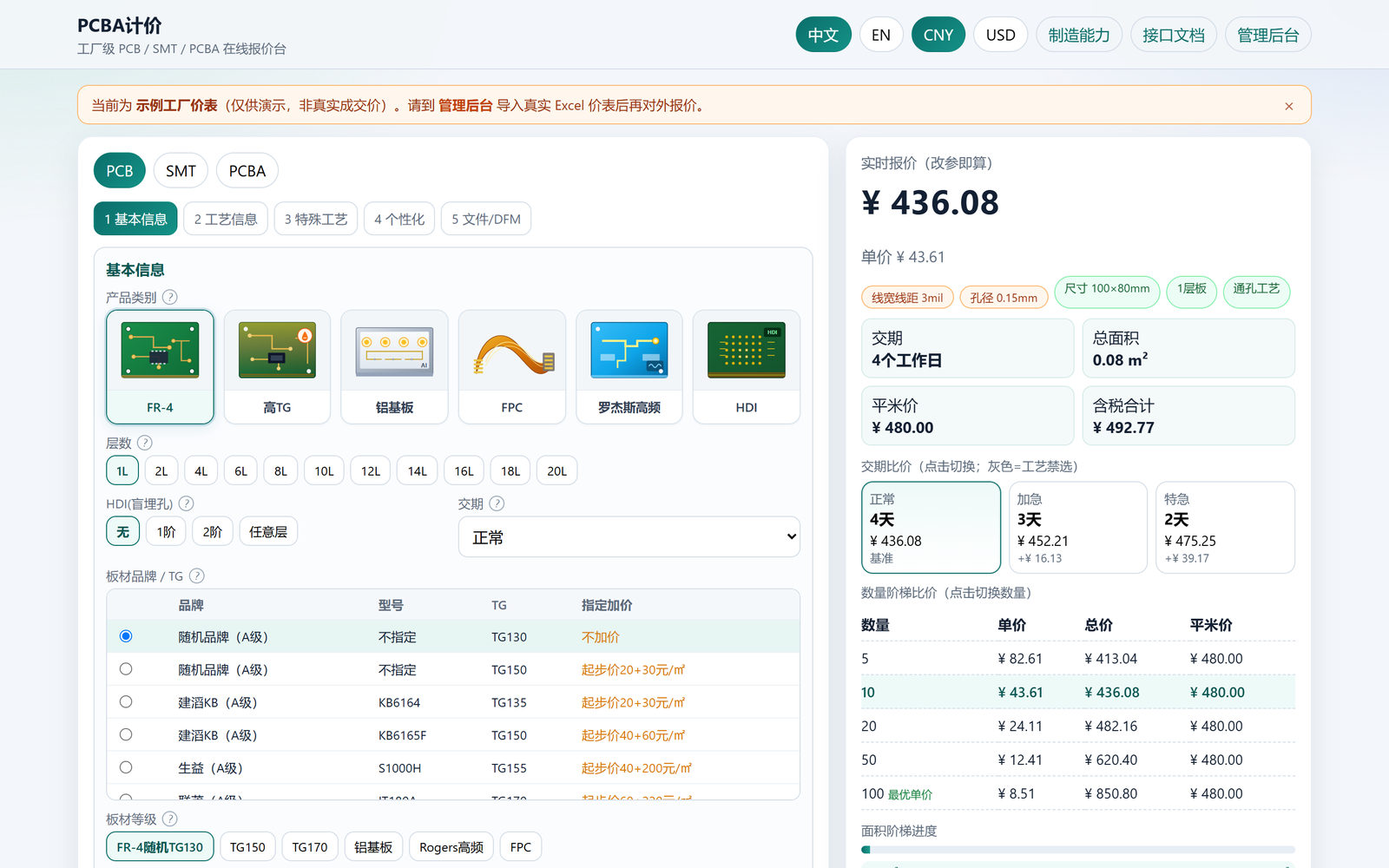1389x868 pixels.
Task: Open the help icon beside HDI(盲埋孔)
Action: [x=186, y=503]
